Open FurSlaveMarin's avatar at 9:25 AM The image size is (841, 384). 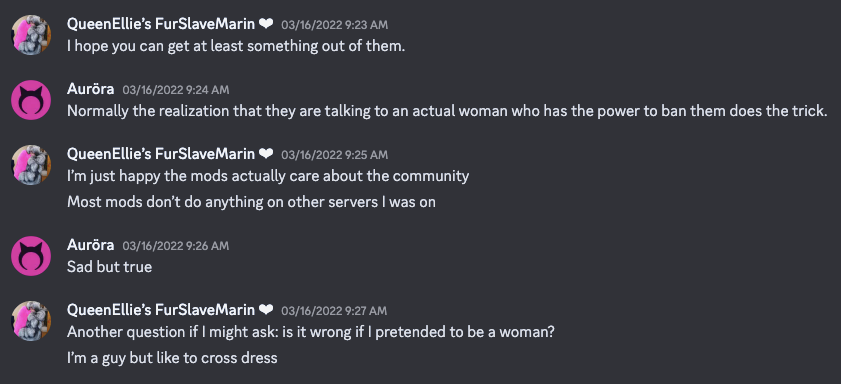[x=31, y=165]
